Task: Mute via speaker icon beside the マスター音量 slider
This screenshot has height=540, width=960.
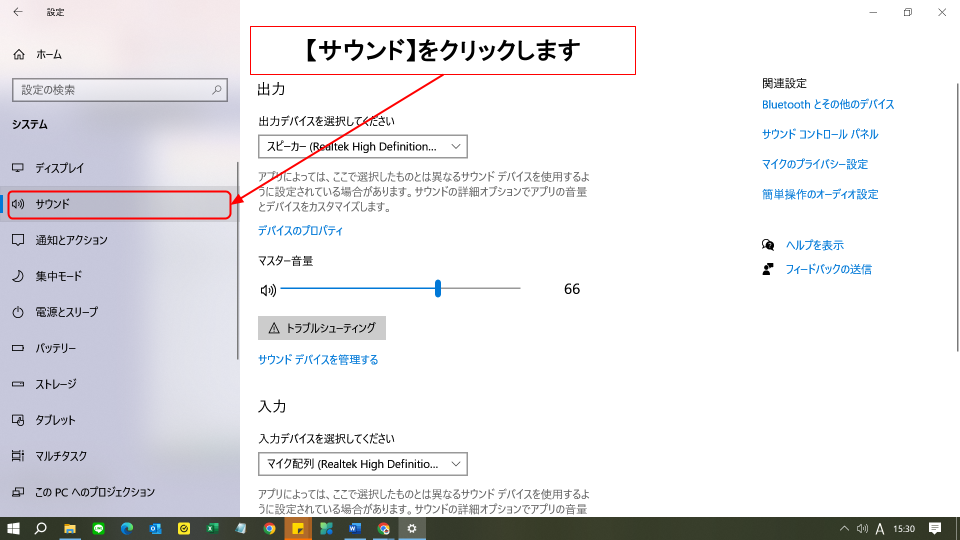Action: click(x=267, y=290)
